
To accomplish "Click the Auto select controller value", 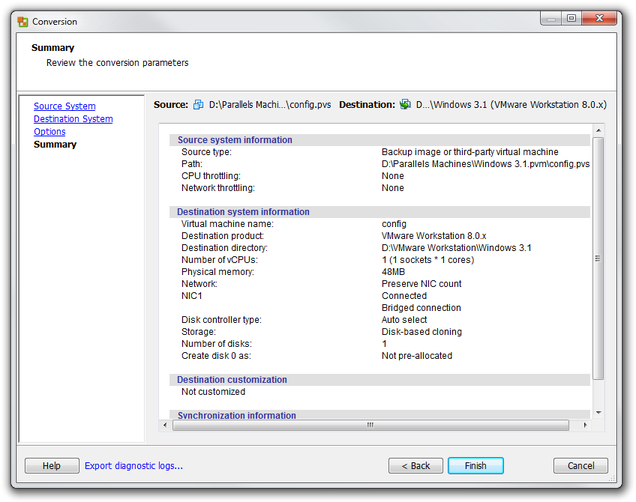I will tap(404, 320).
